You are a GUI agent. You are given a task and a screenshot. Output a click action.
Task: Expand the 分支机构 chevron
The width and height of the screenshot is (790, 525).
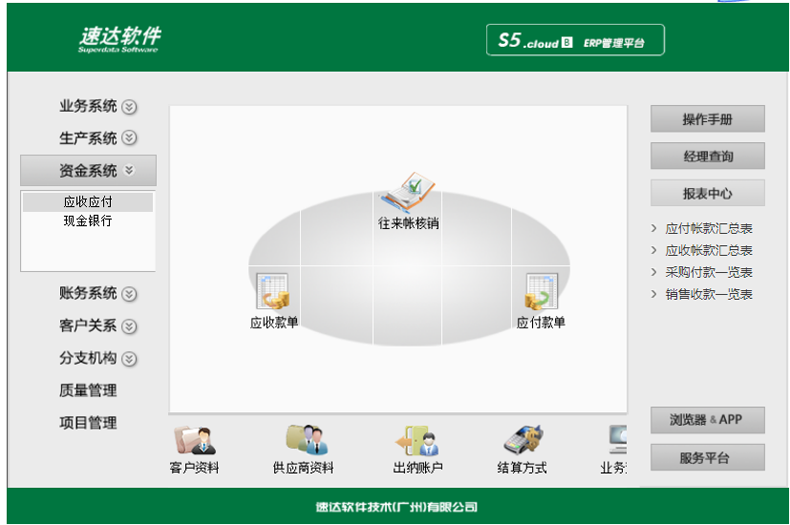click(129, 359)
